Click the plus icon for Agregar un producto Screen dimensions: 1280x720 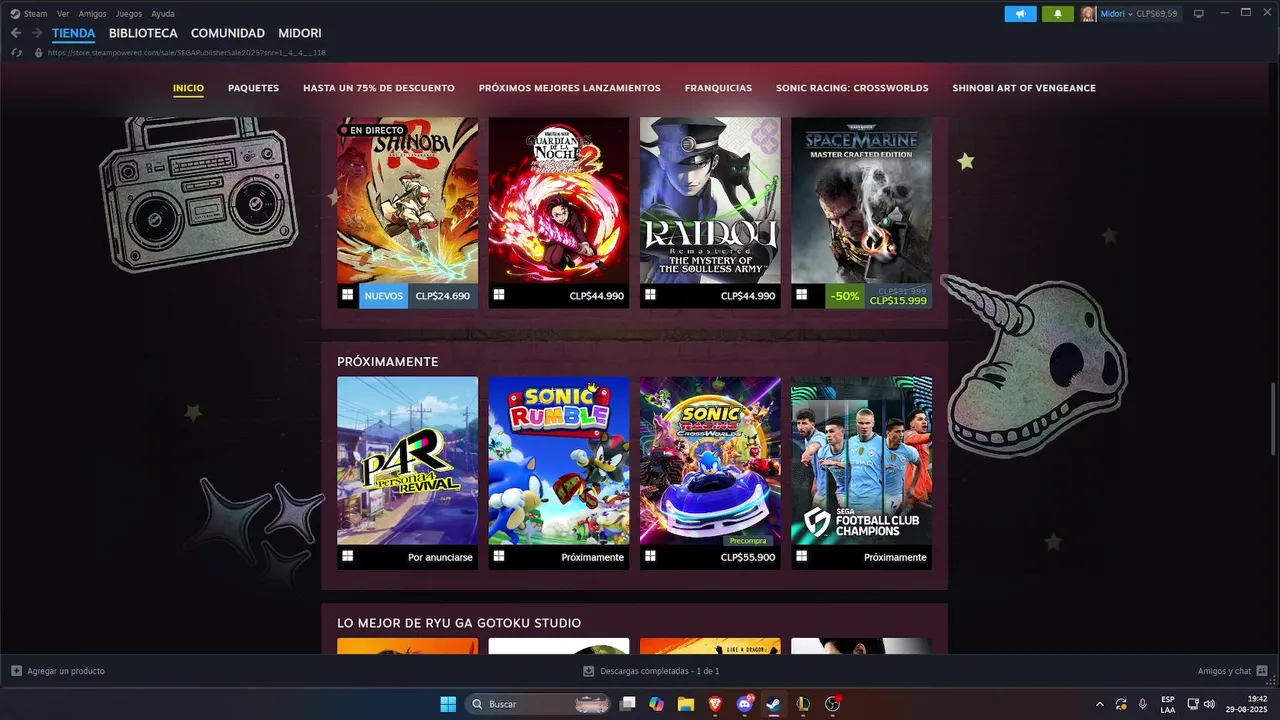16,671
